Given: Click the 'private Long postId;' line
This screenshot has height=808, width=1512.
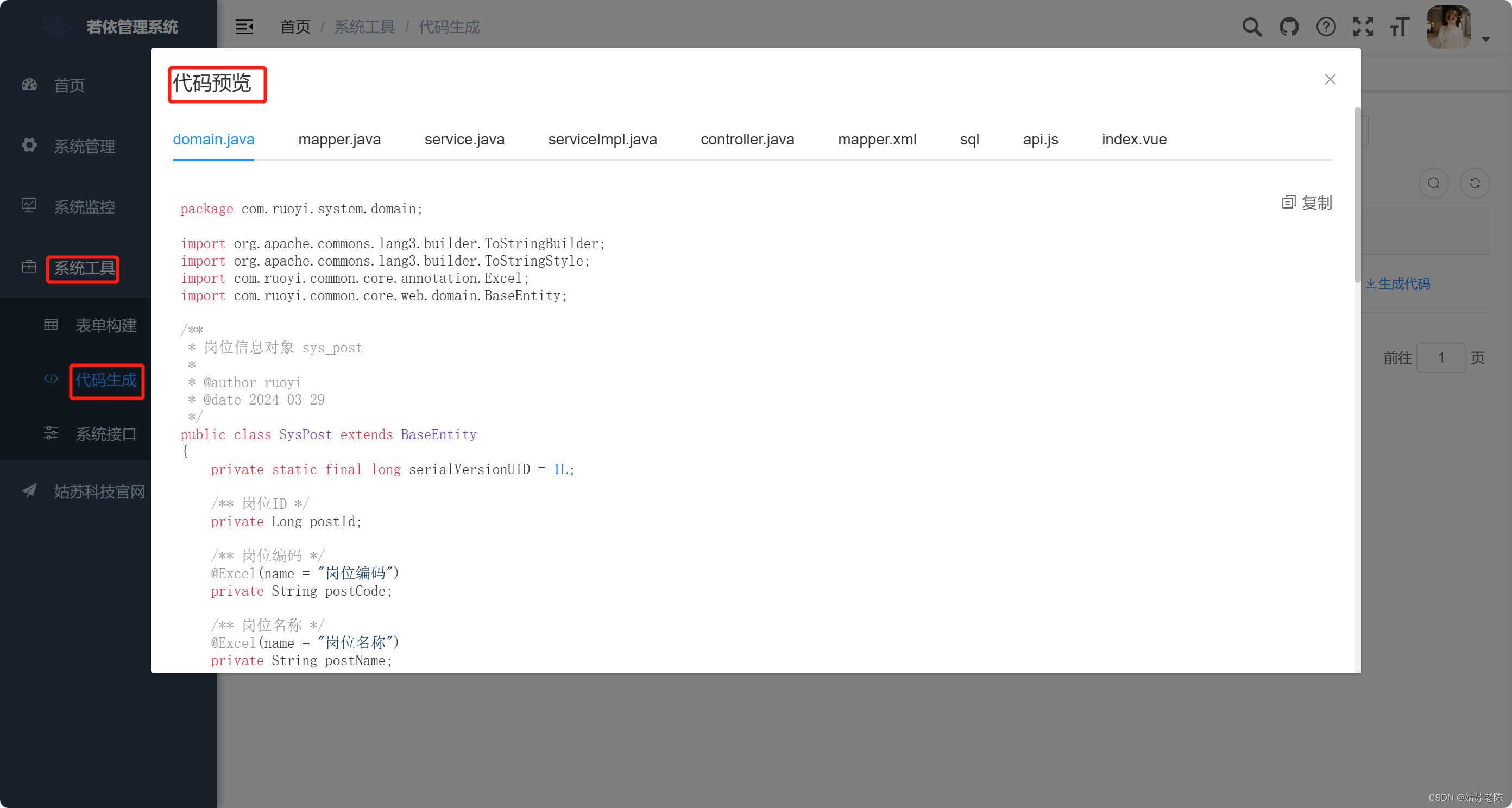Looking at the screenshot, I should [286, 522].
